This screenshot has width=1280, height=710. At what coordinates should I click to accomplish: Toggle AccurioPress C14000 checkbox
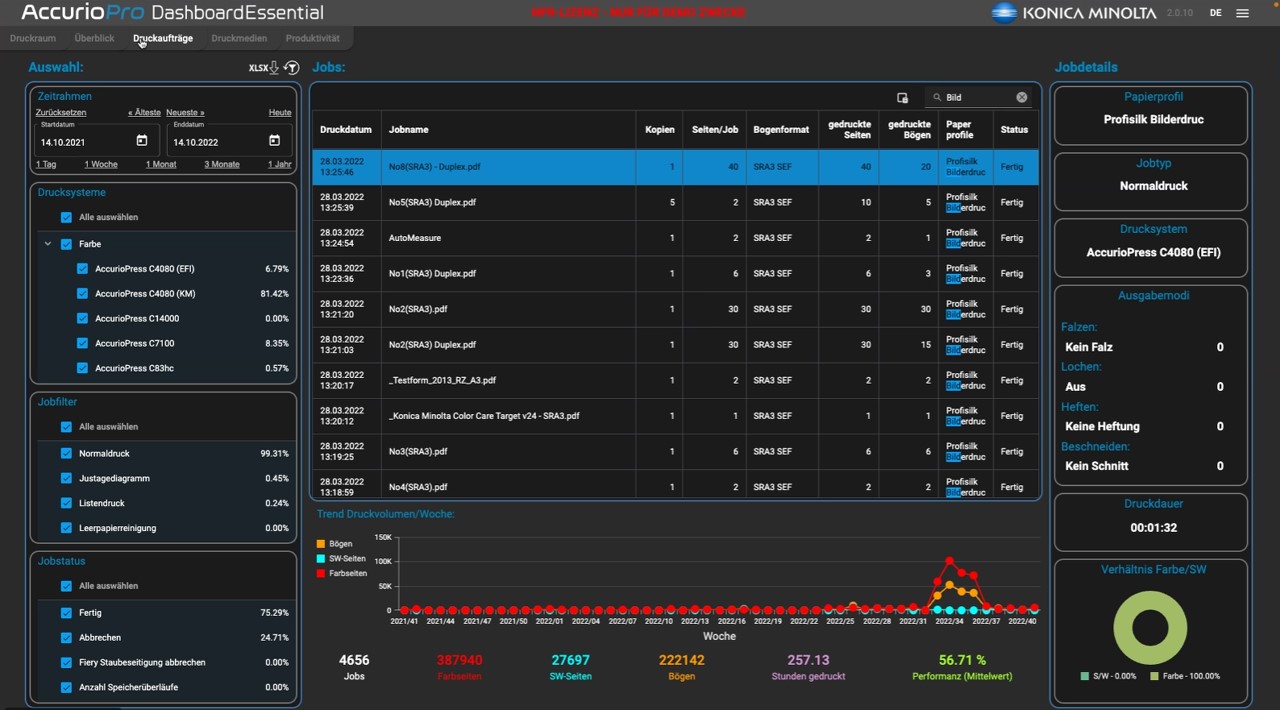[82, 319]
